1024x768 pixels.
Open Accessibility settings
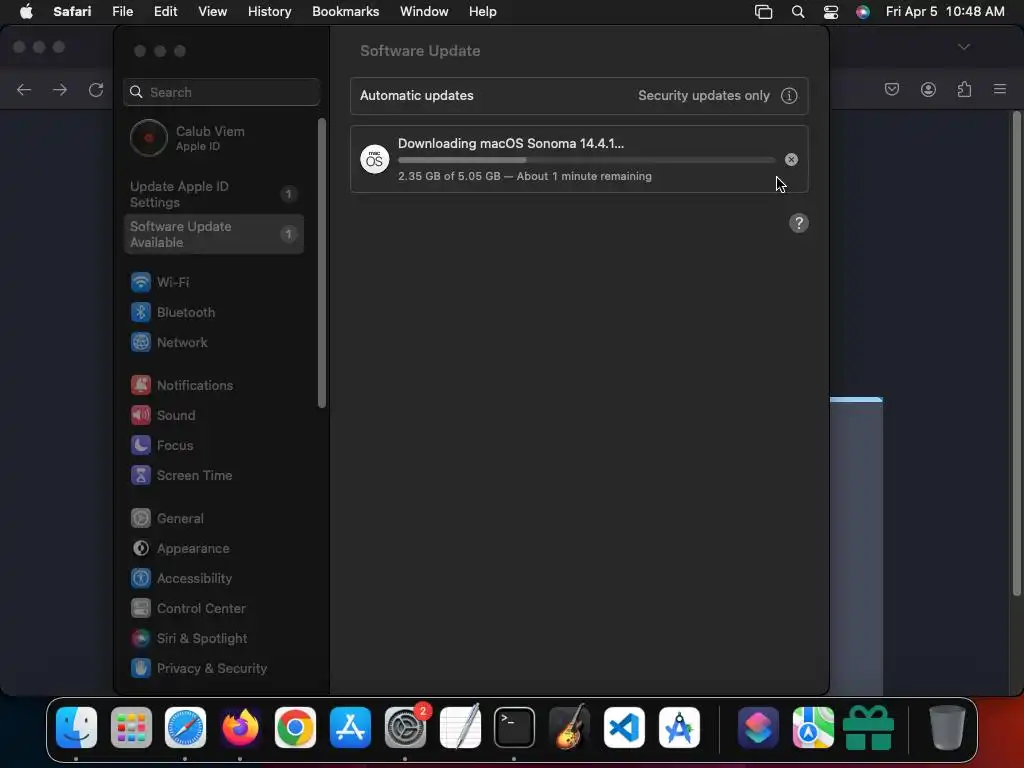pos(214,579)
